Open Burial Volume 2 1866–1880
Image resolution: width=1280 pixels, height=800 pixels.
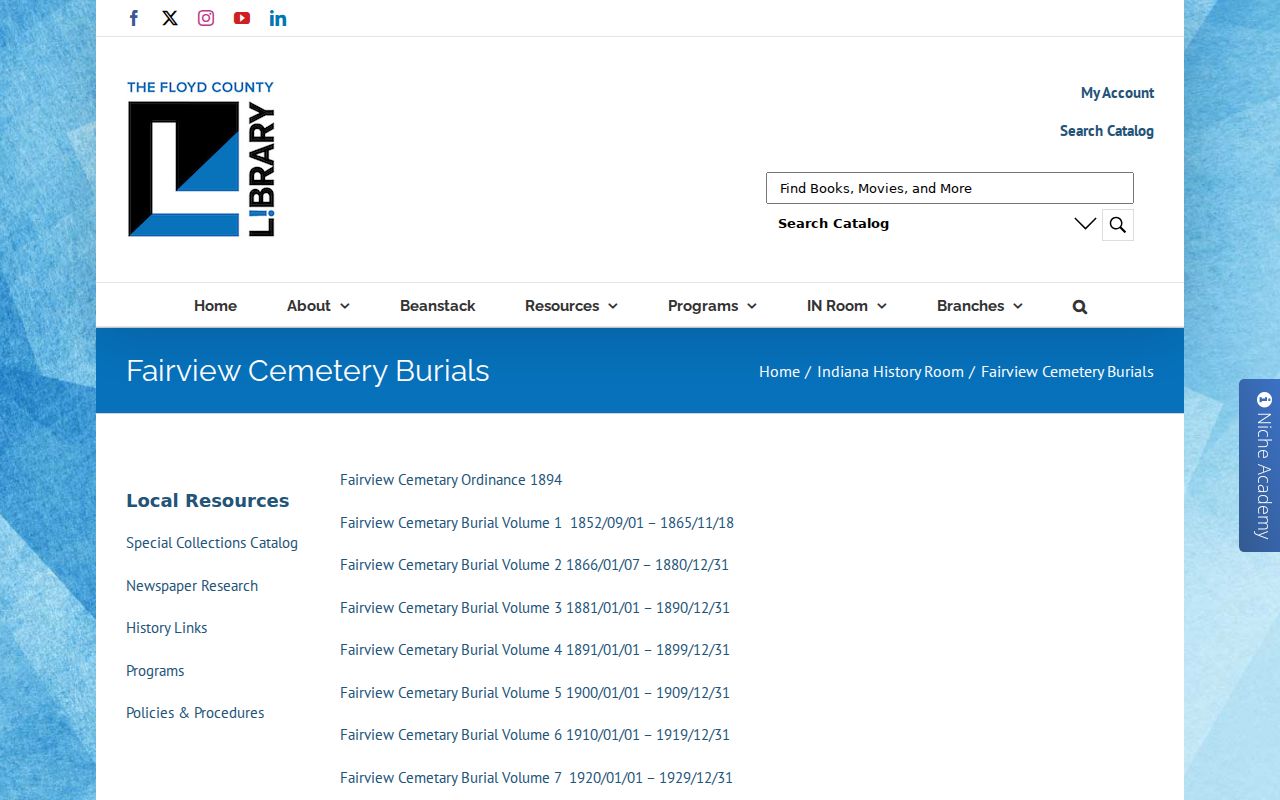click(x=534, y=565)
